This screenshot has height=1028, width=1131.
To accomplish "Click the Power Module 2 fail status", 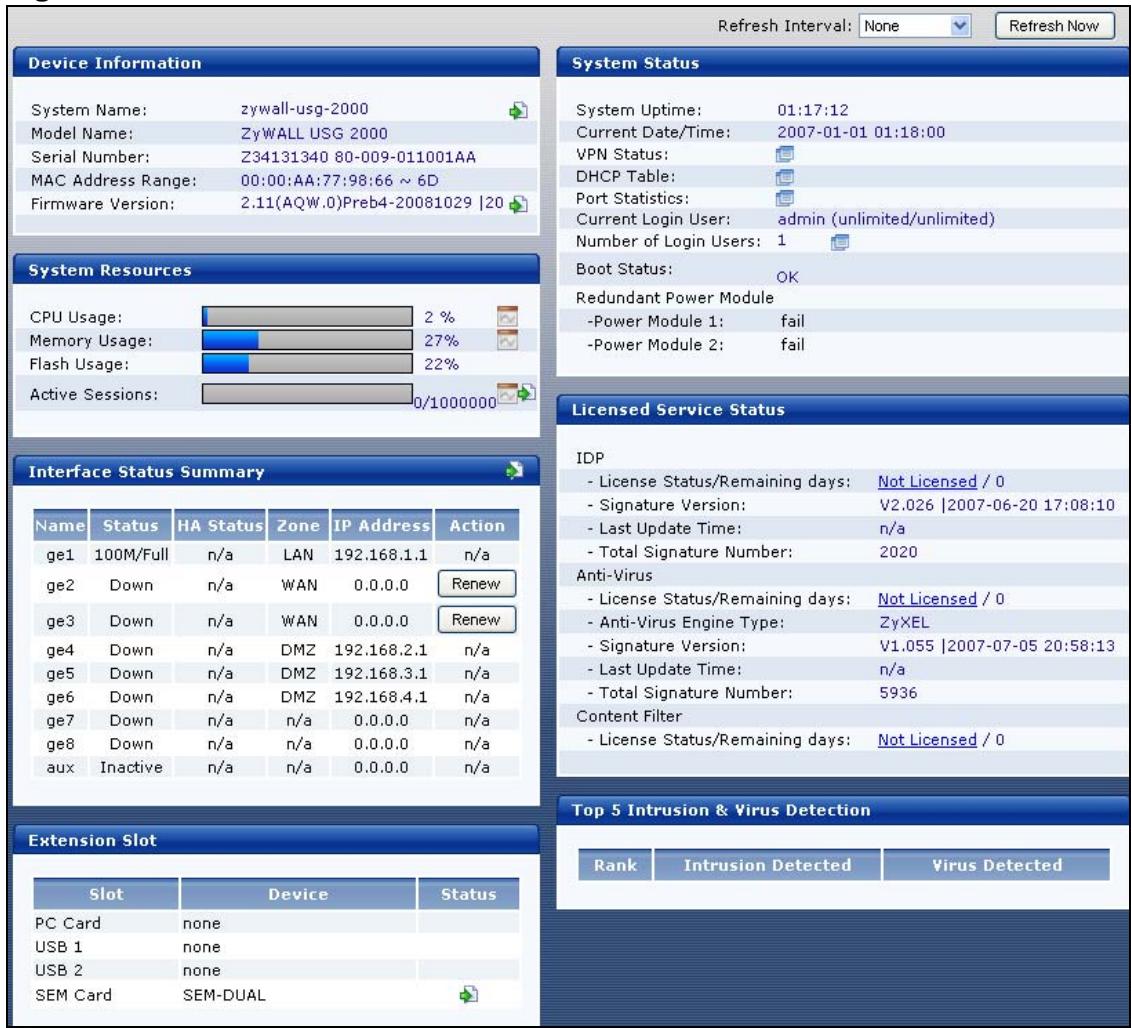I will pyautogui.click(x=792, y=344).
